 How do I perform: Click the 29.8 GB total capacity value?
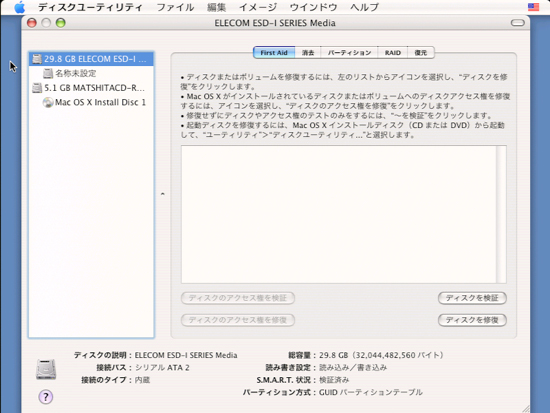381,355
